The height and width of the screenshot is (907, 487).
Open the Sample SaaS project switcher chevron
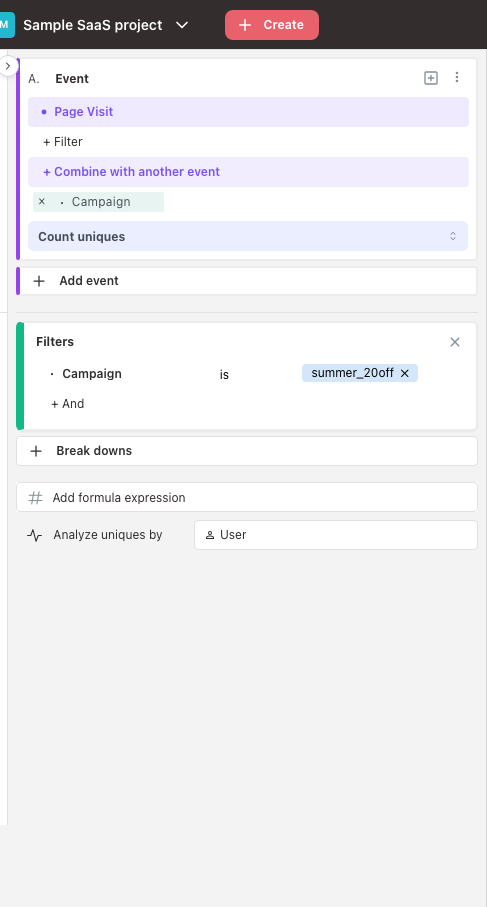182,25
